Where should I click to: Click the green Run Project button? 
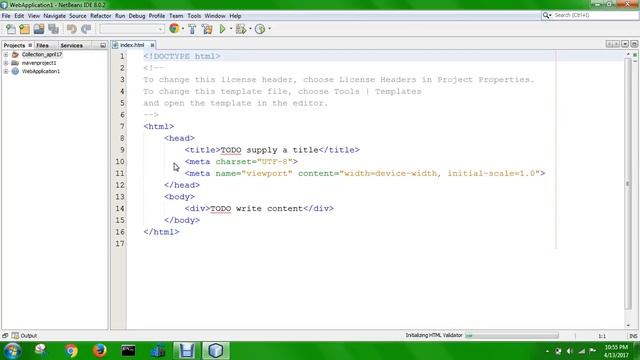coord(222,29)
